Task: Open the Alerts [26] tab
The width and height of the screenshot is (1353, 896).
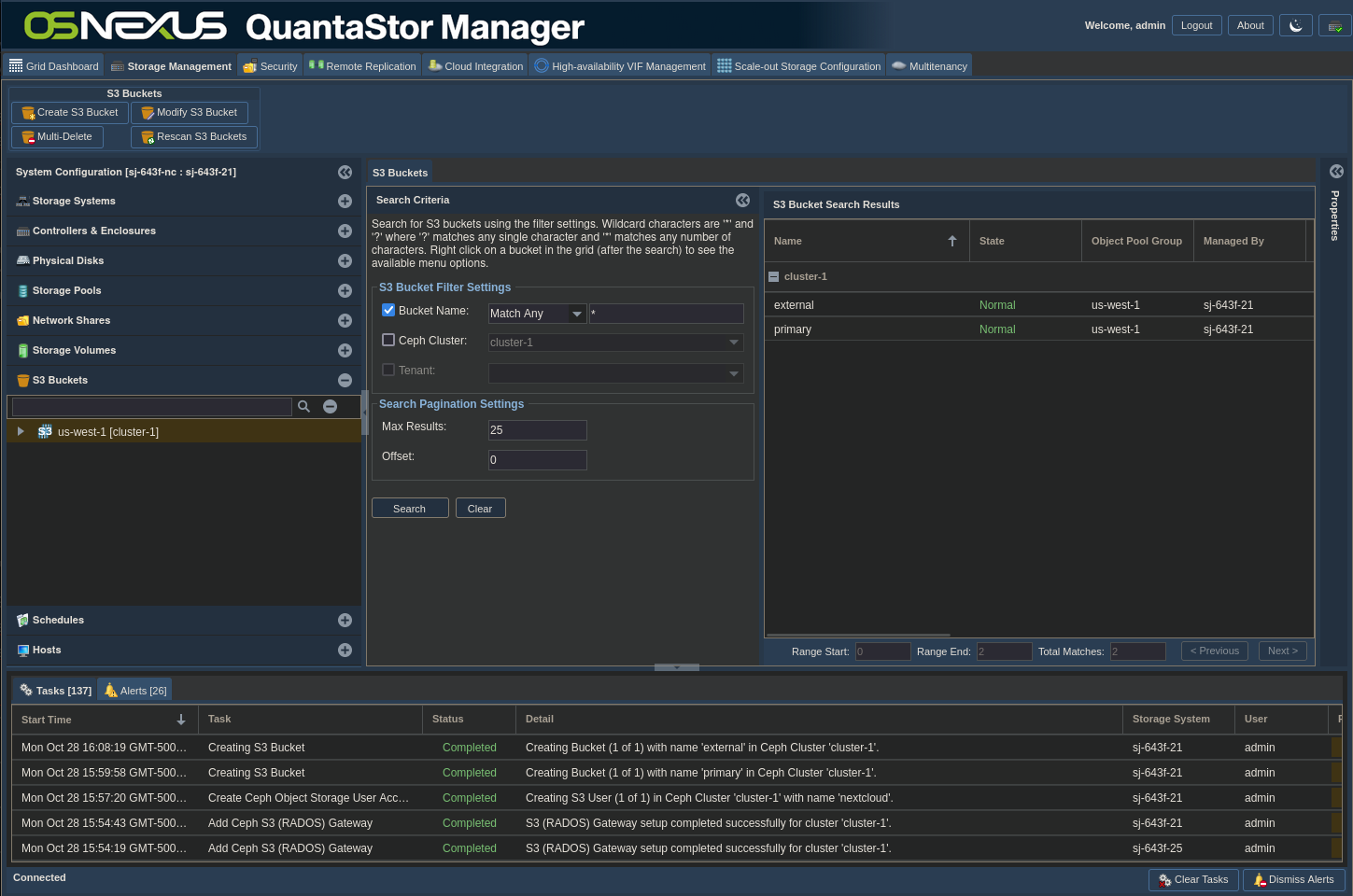Action: tap(135, 692)
